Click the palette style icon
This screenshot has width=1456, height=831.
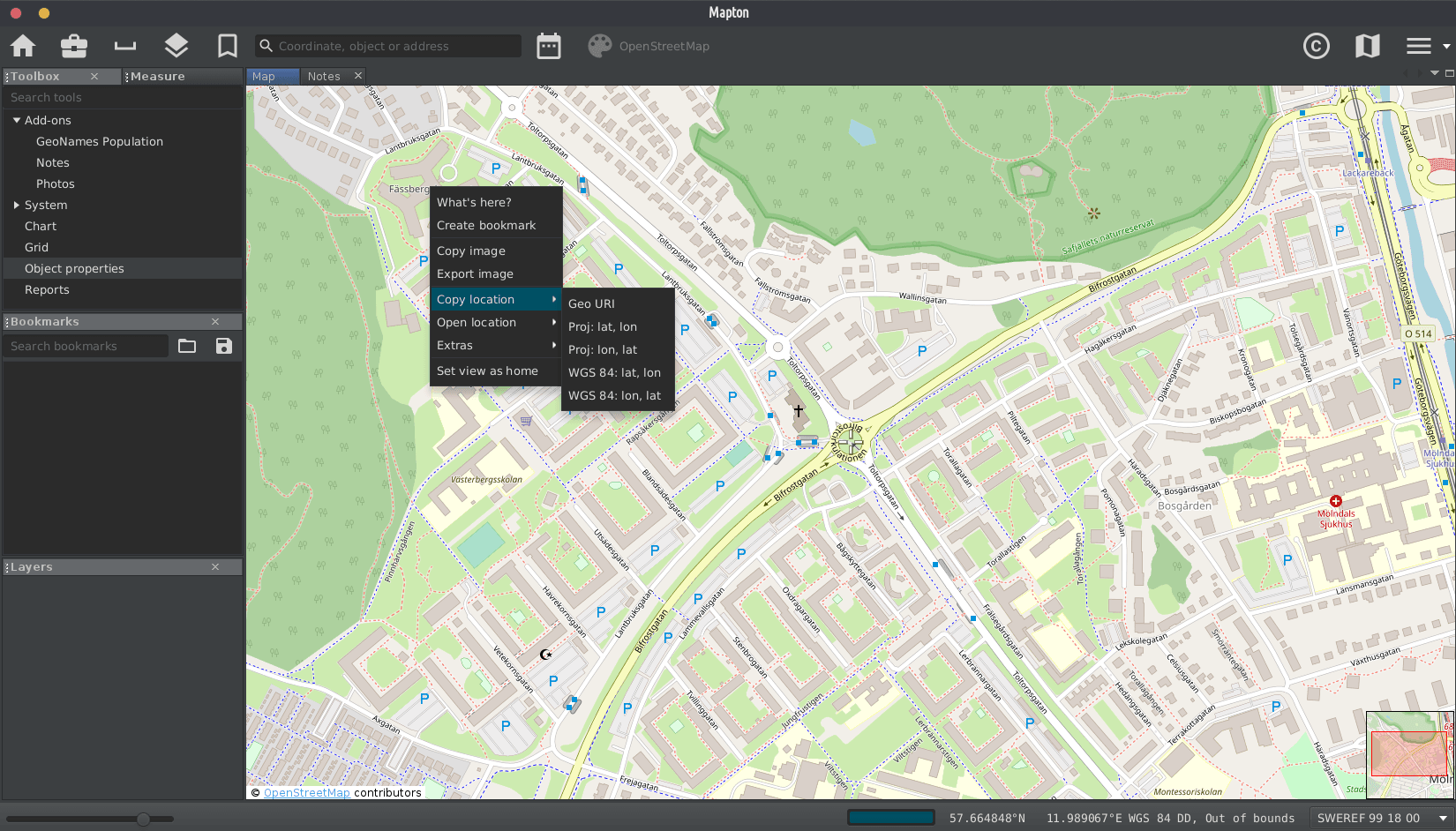point(600,46)
